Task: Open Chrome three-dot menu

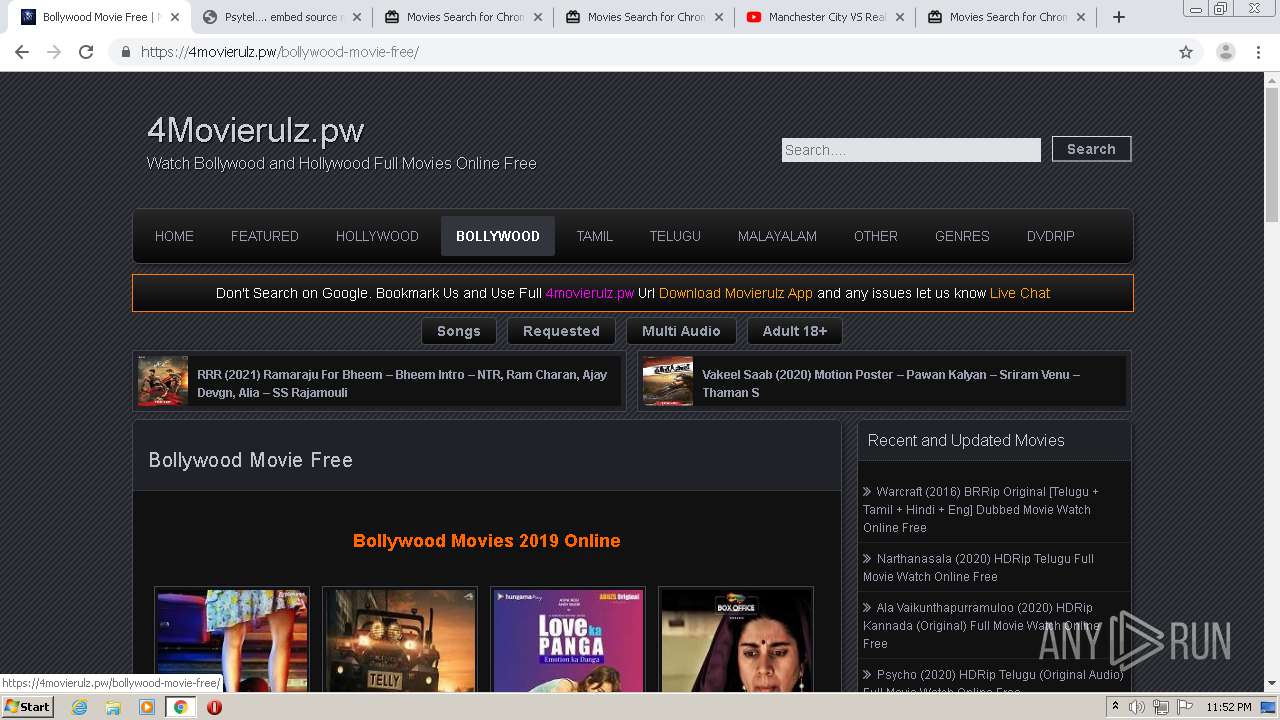Action: [1258, 52]
